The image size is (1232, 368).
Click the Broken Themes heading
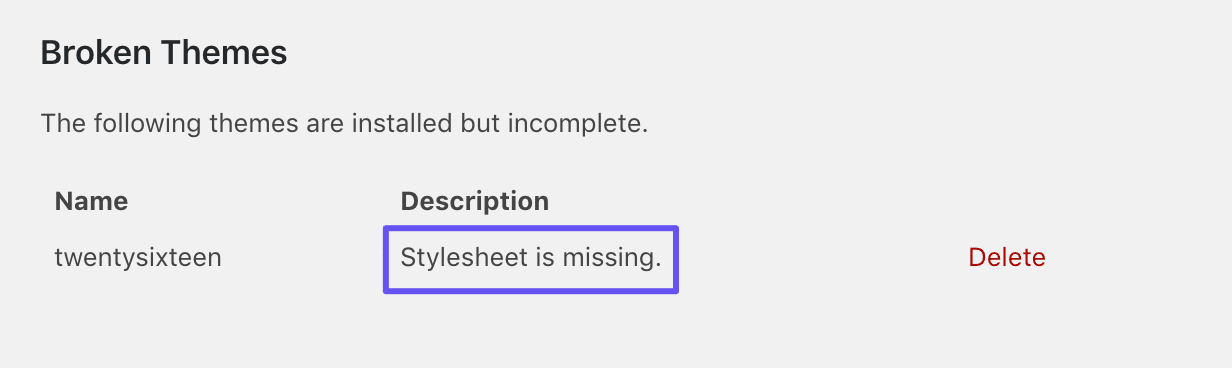point(164,52)
